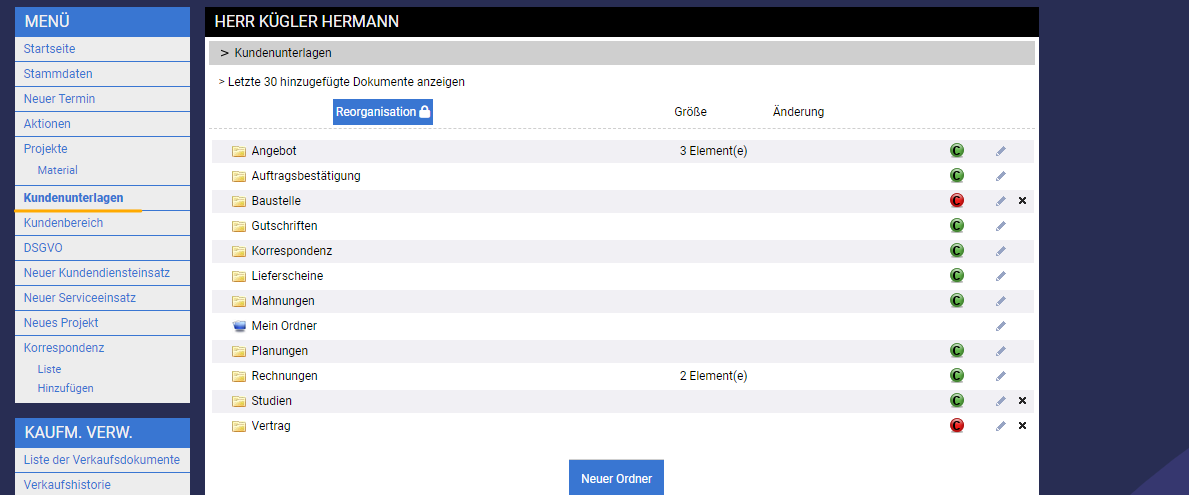Open the Planungen folder
Image resolution: width=1189 pixels, height=495 pixels.
point(279,351)
